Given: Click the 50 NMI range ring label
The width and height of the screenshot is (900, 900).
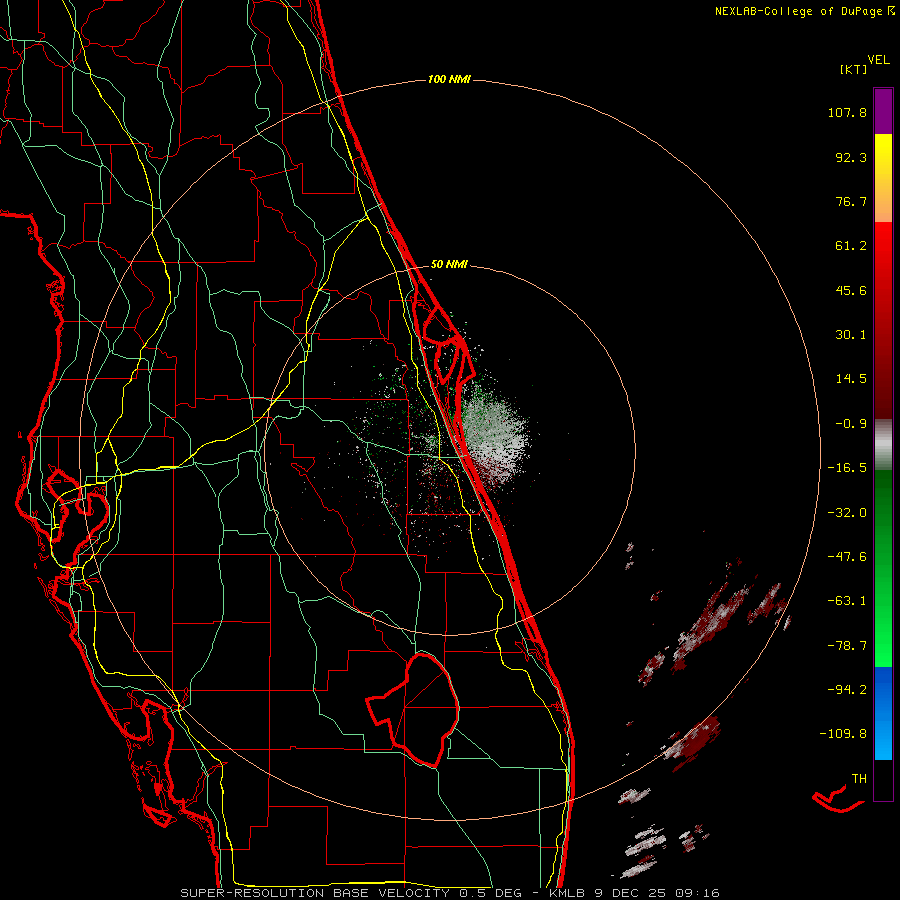Looking at the screenshot, I should click(449, 265).
